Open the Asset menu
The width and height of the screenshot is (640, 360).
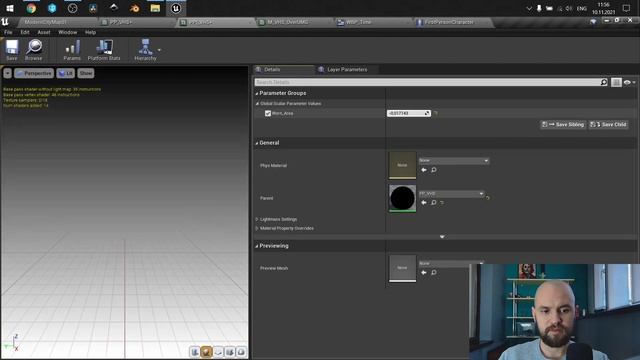click(44, 32)
